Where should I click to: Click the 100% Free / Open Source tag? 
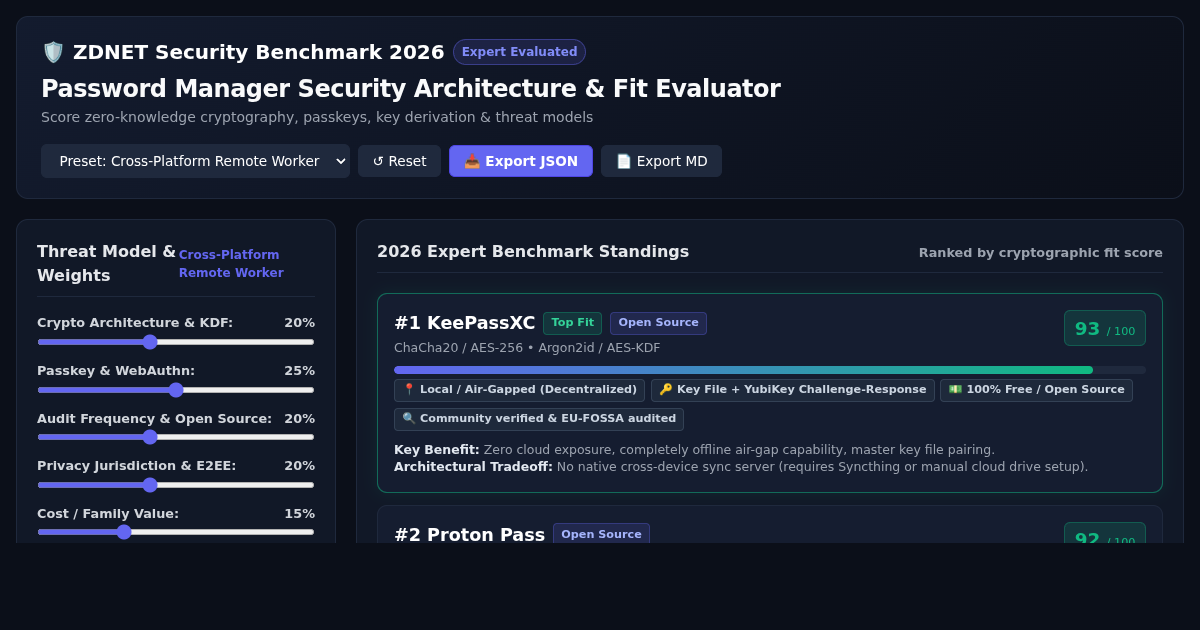pyautogui.click(x=1036, y=390)
